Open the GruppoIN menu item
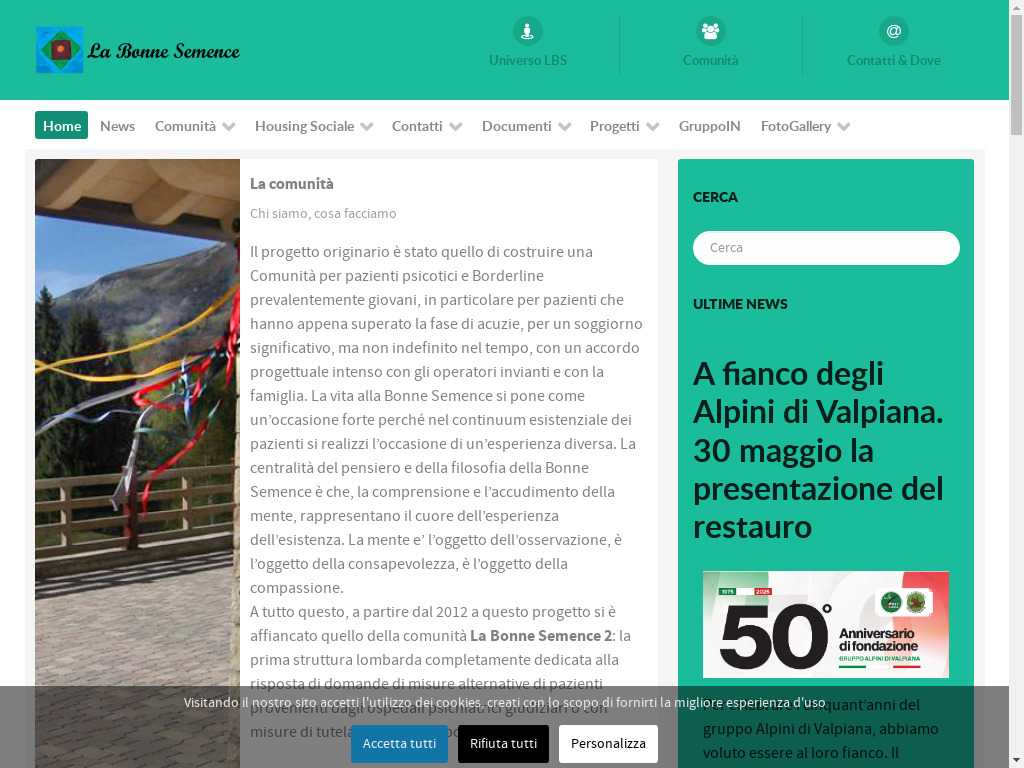1024x768 pixels. coord(709,126)
